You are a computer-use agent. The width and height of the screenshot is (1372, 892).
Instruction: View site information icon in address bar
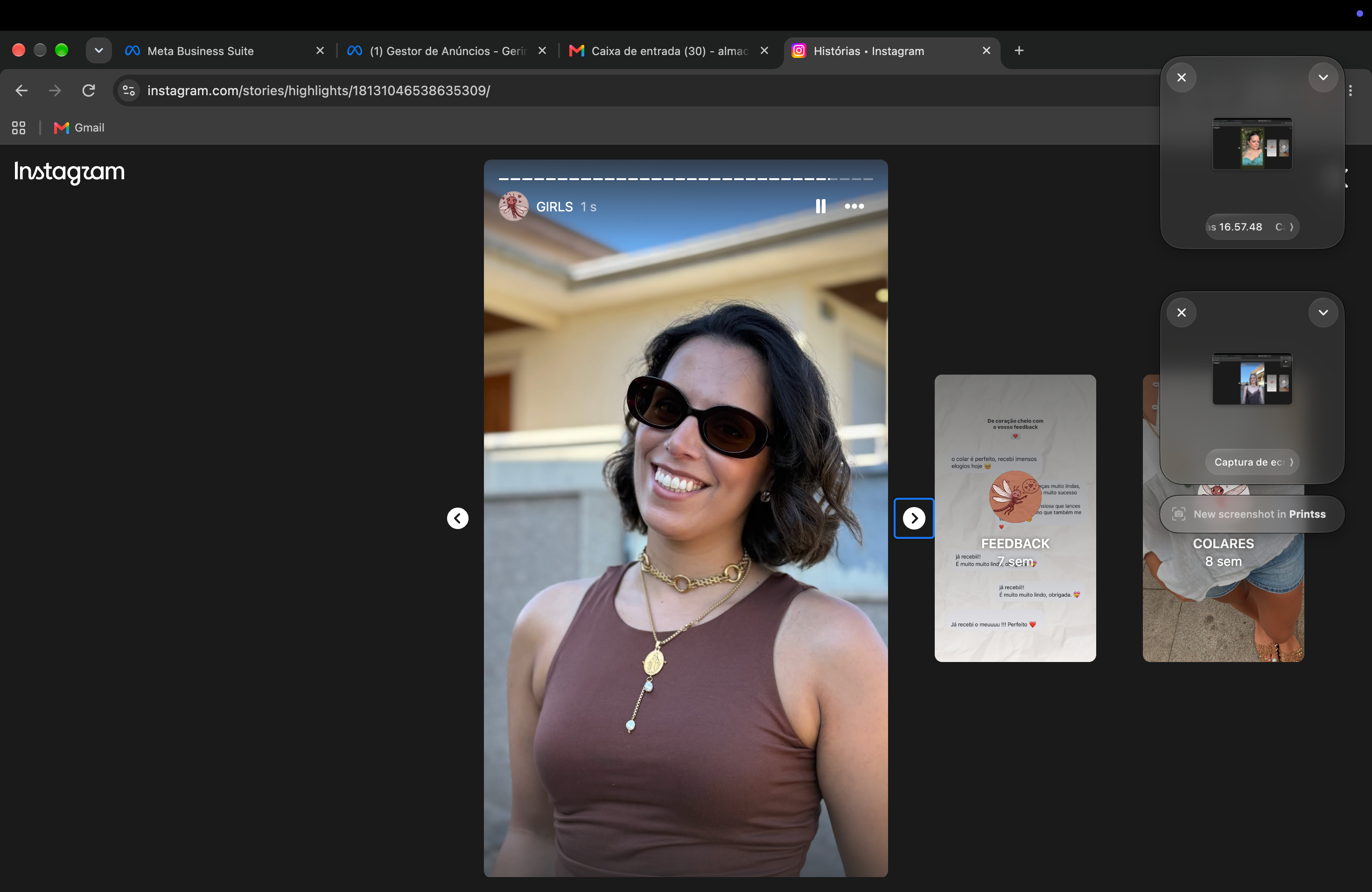(x=129, y=91)
